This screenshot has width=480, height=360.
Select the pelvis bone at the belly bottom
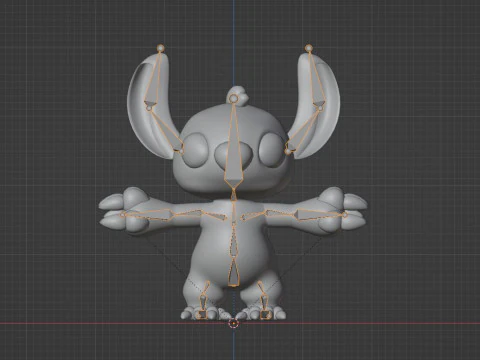click(234, 273)
